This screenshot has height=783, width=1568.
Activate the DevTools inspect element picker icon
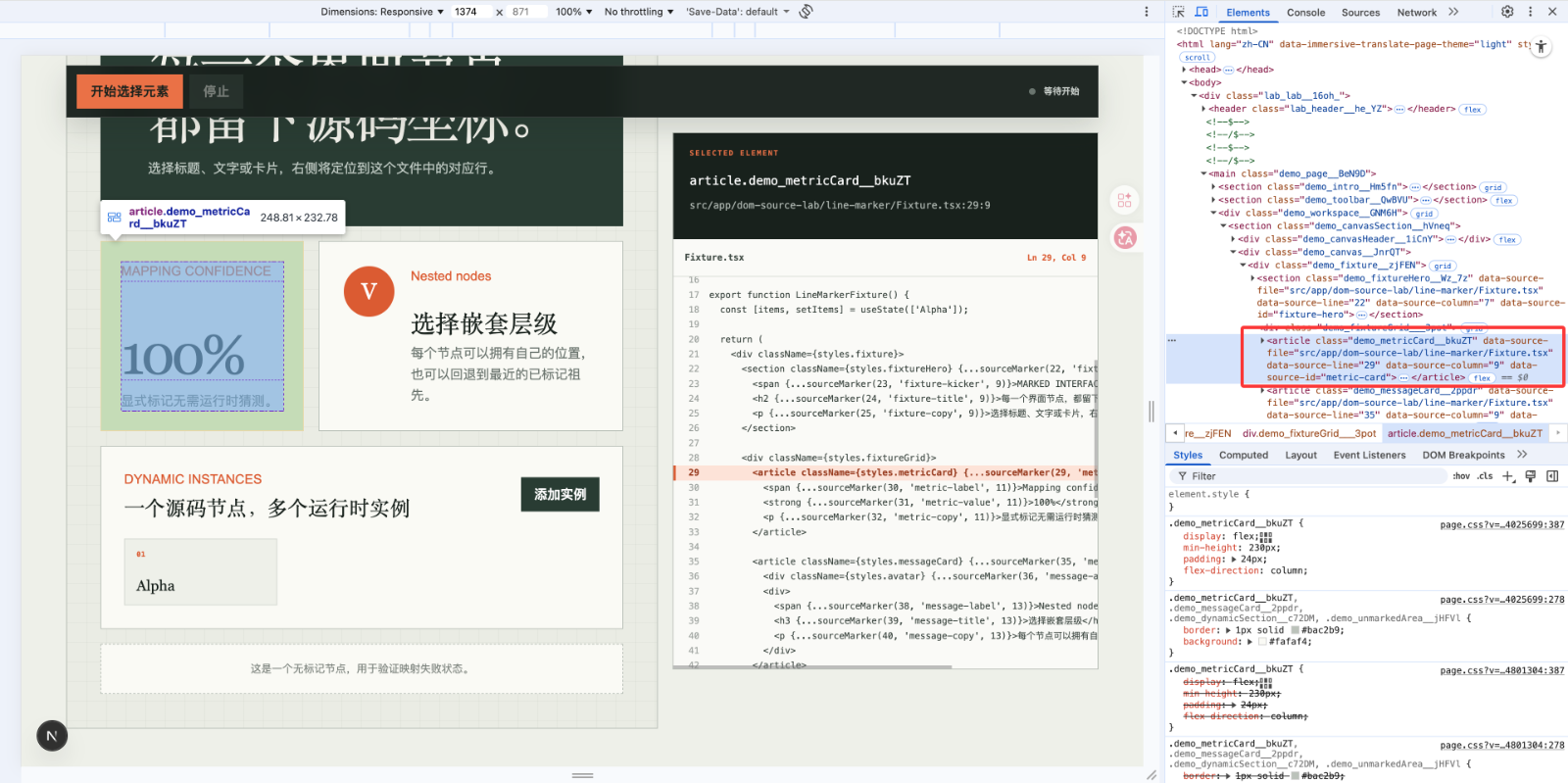tap(1179, 12)
